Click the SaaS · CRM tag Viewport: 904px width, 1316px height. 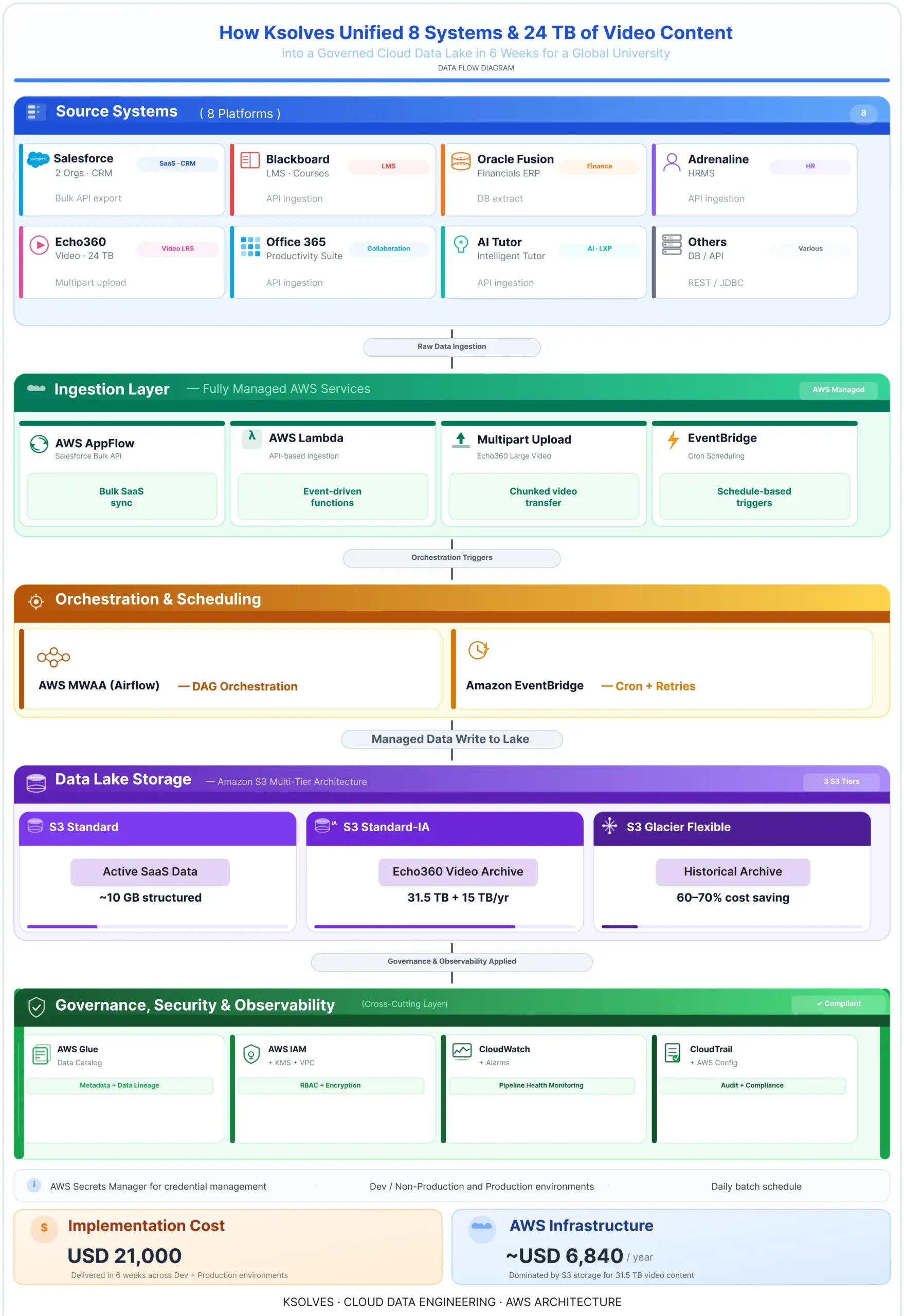177,163
